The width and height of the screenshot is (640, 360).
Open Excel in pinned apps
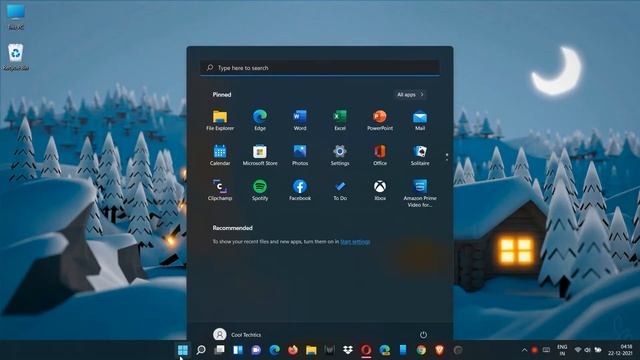point(340,120)
